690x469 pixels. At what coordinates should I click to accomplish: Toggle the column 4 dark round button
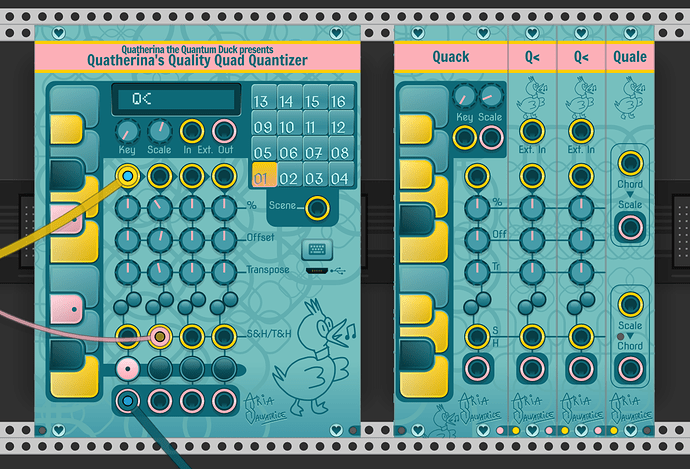pos(224,369)
